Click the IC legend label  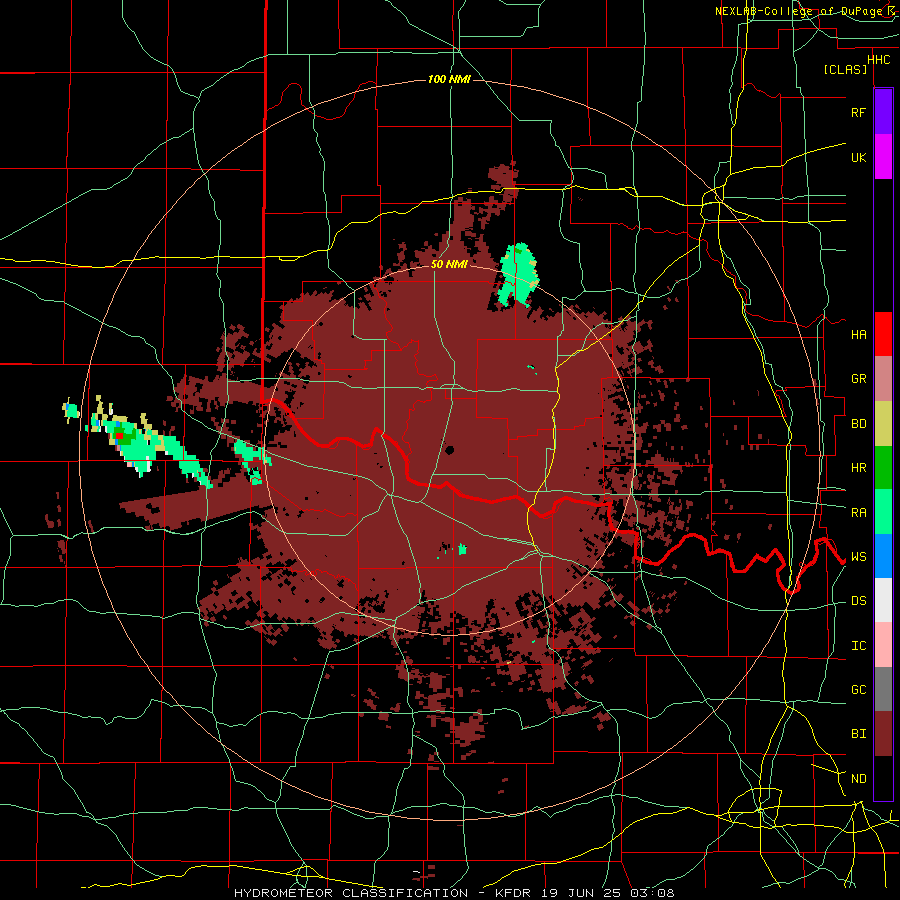tap(858, 646)
